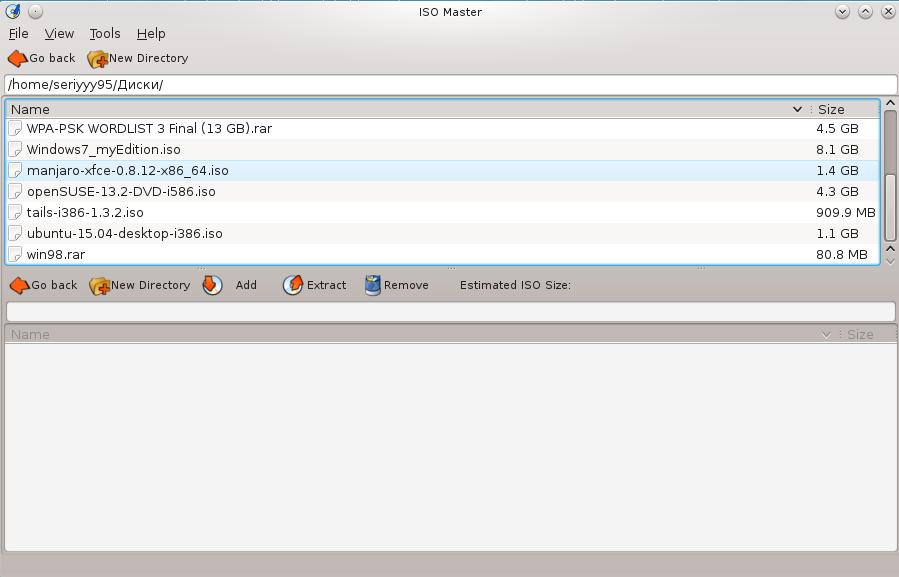This screenshot has height=577, width=899.
Task: Open the View menu
Action: 59,34
